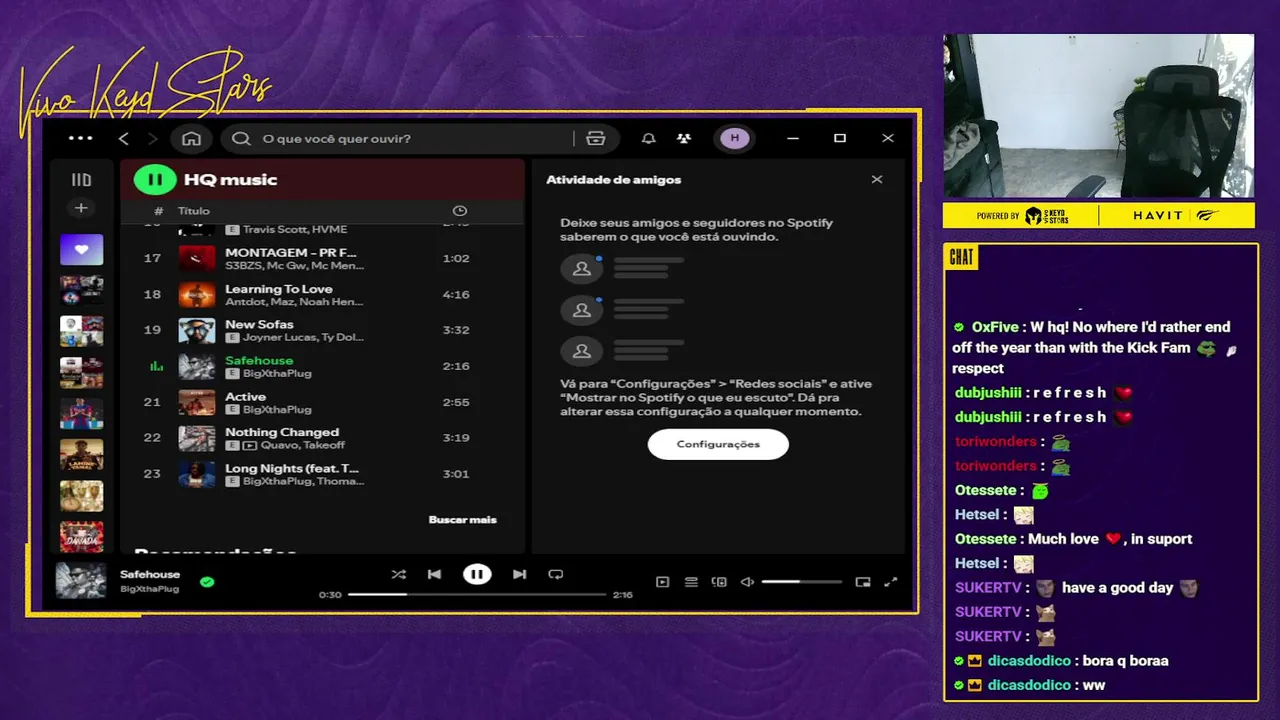Select track Learning To Love
The width and height of the screenshot is (1280, 720).
[322, 294]
